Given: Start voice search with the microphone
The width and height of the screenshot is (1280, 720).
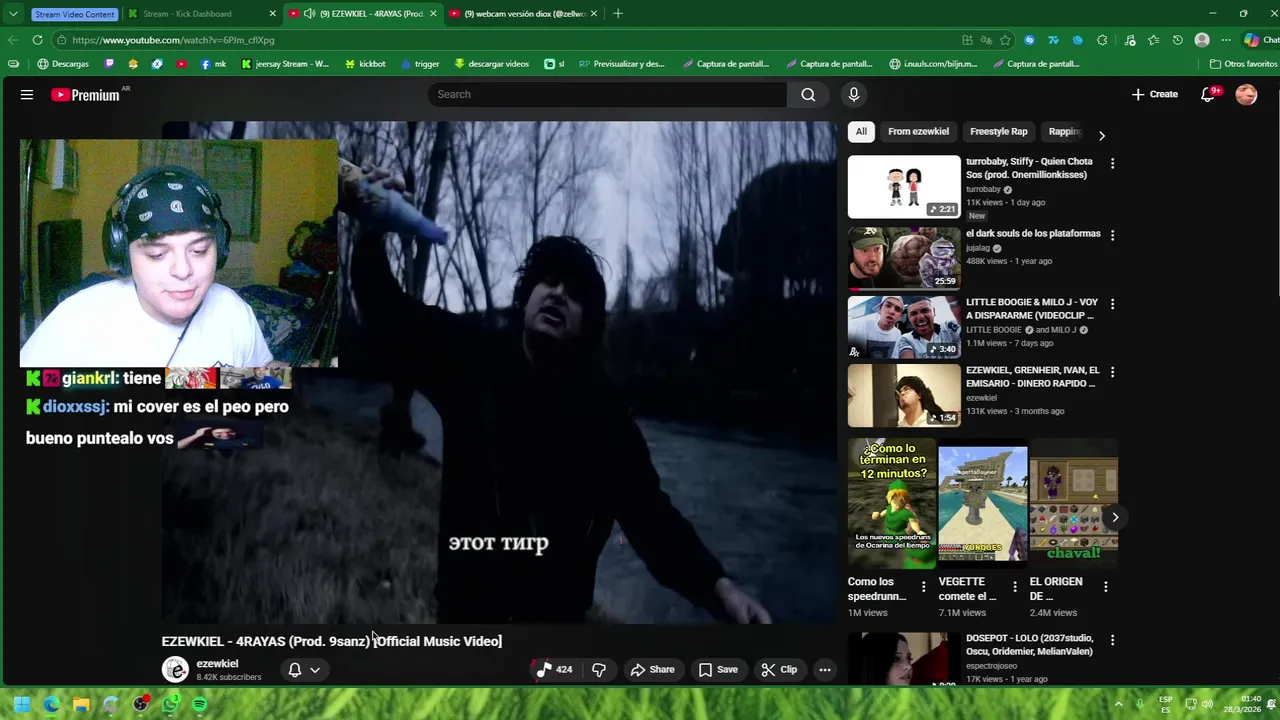Looking at the screenshot, I should [x=853, y=95].
